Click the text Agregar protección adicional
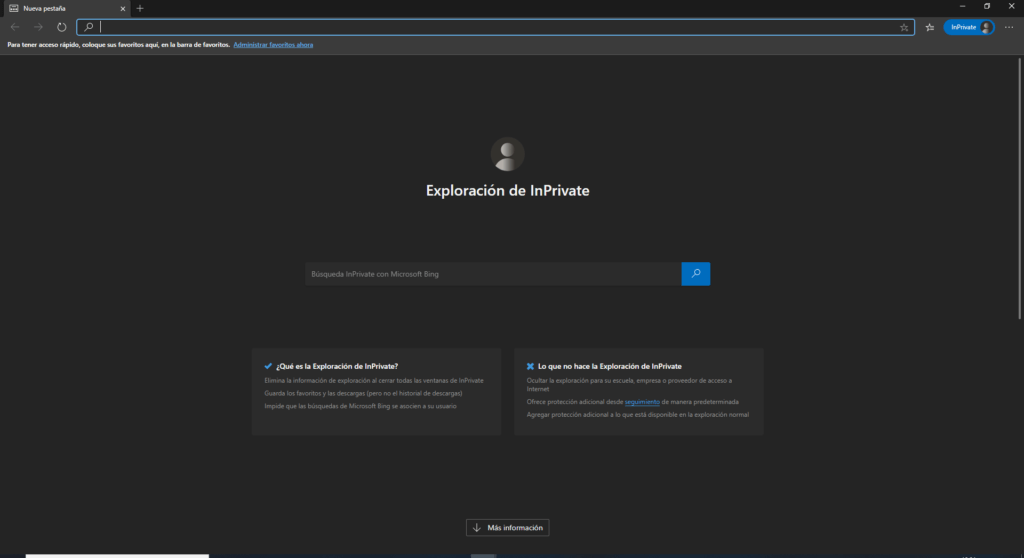 click(637, 415)
